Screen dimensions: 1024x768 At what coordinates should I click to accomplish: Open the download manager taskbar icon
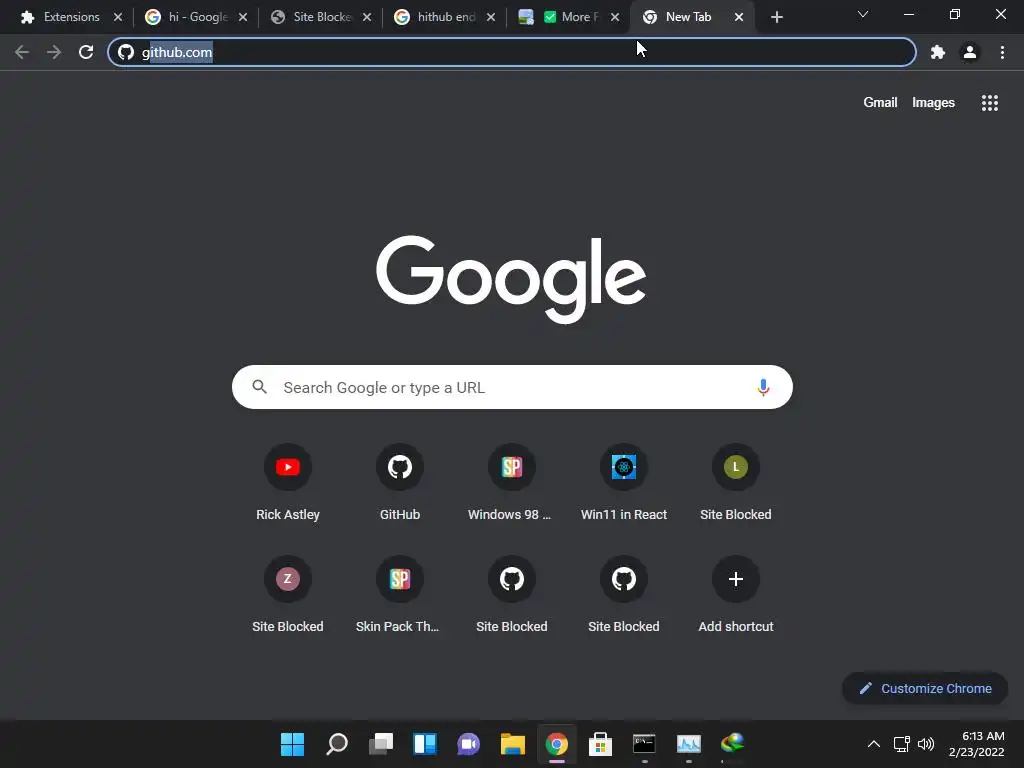point(732,744)
